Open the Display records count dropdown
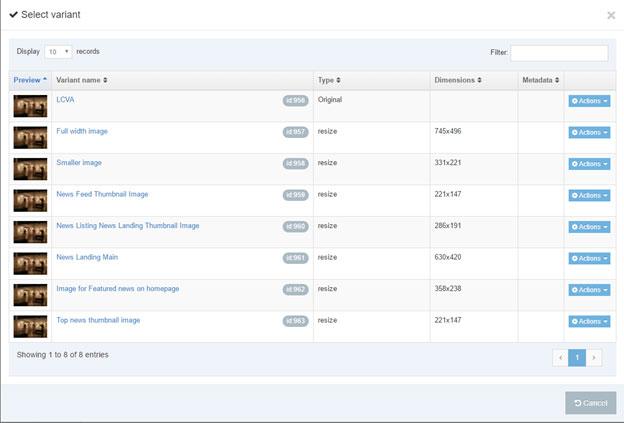Screen dimensions: 624x423 point(58,52)
